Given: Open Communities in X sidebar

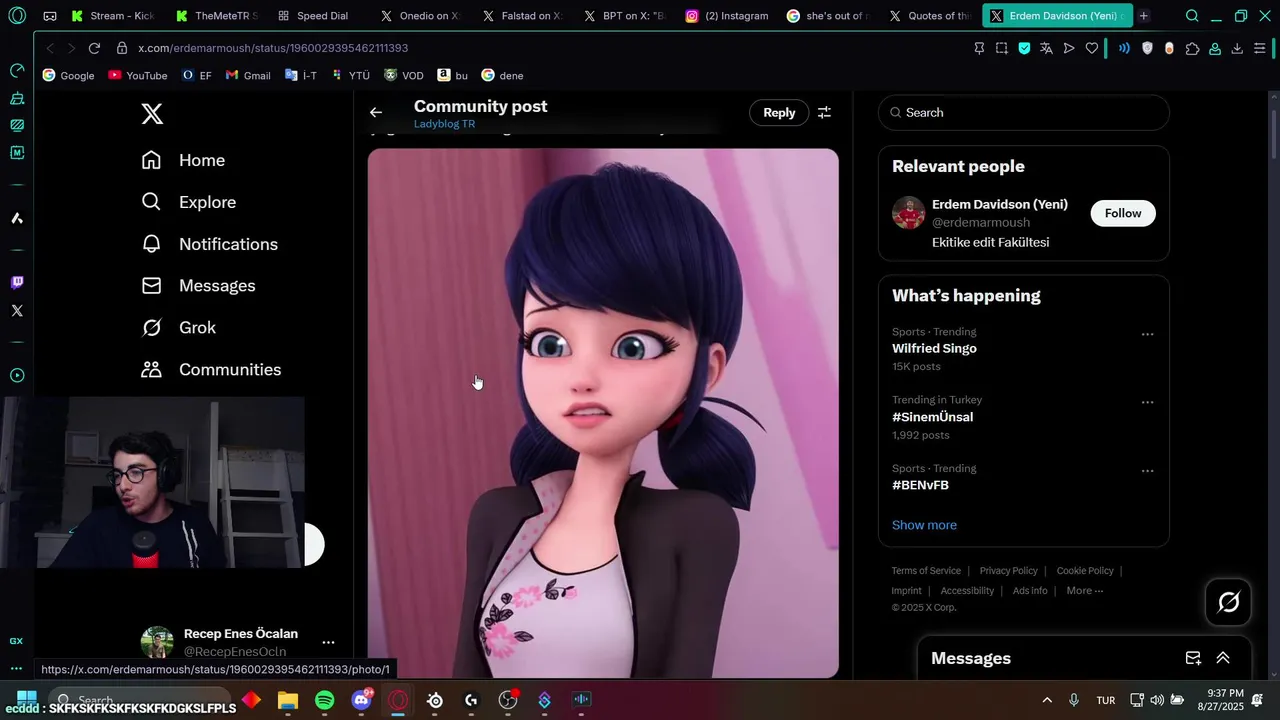Looking at the screenshot, I should click(211, 370).
